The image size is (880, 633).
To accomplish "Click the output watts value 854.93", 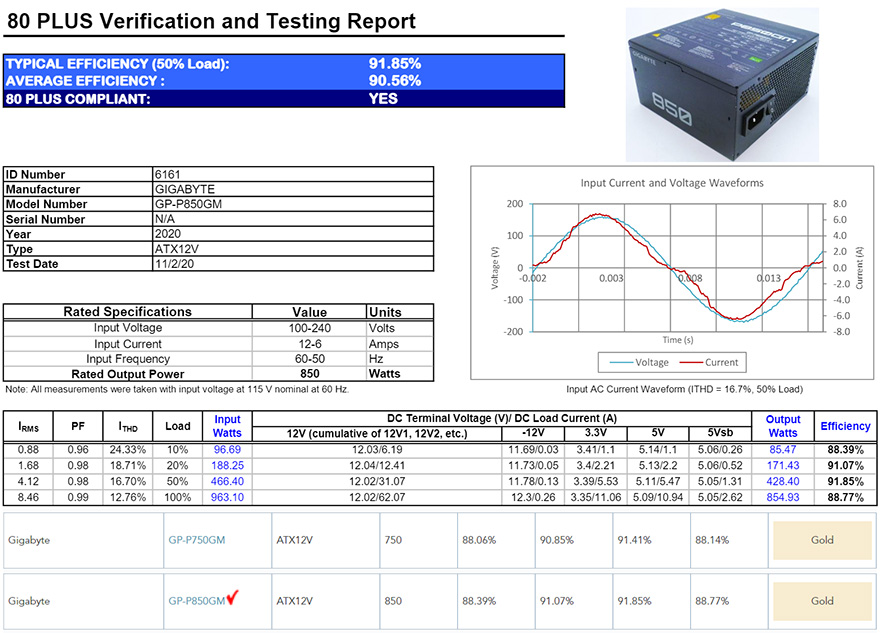I will 783,497.
